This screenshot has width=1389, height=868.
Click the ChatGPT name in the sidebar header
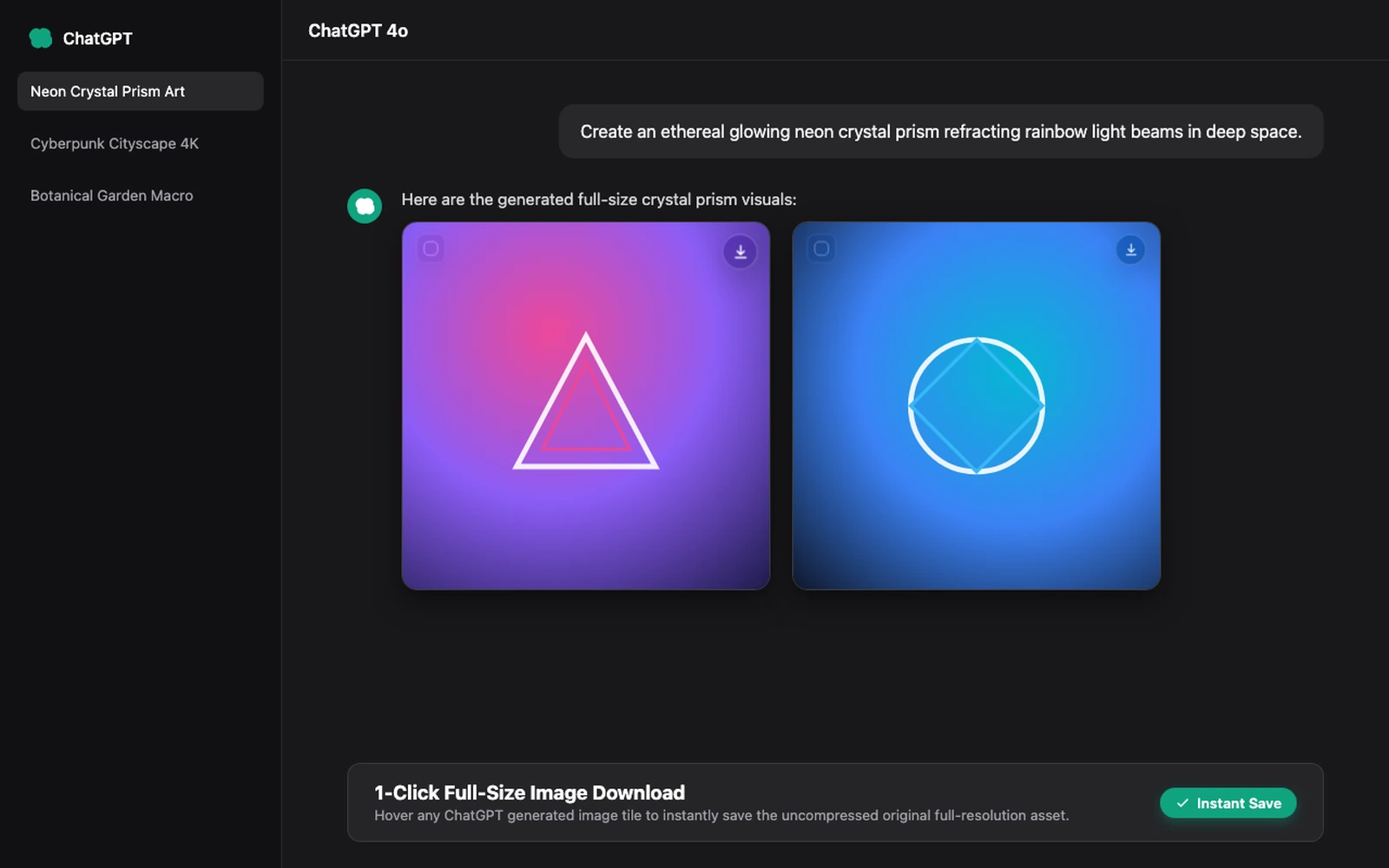(x=97, y=38)
